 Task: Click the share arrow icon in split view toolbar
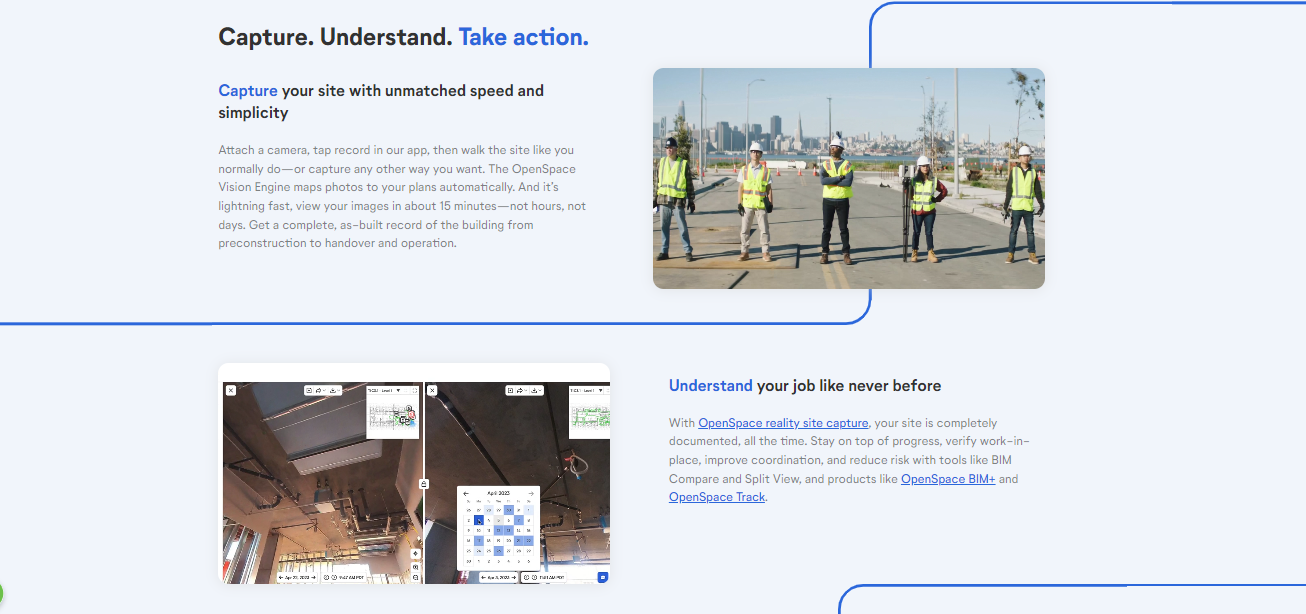coord(319,390)
